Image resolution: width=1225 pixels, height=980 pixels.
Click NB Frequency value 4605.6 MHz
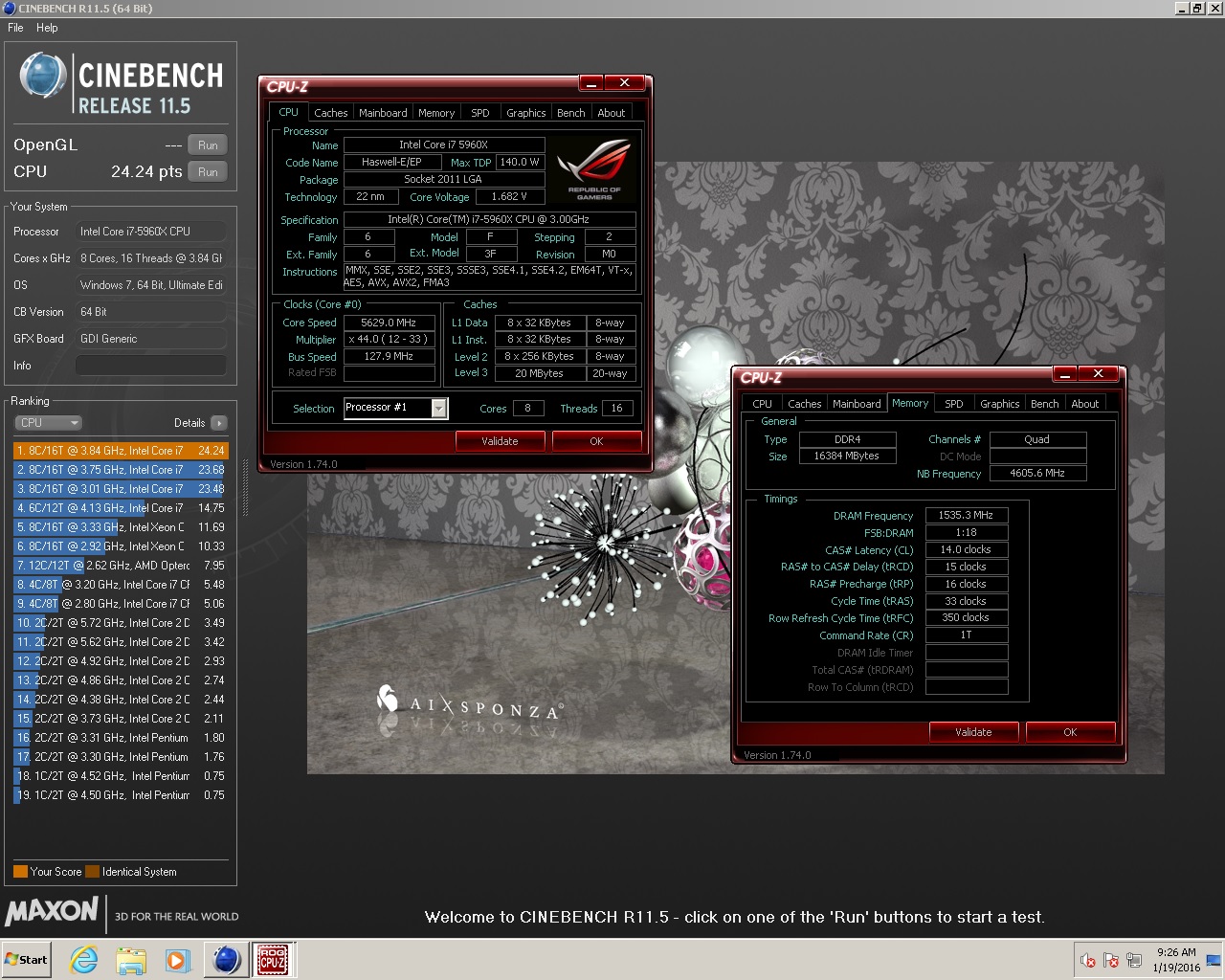coord(1037,473)
